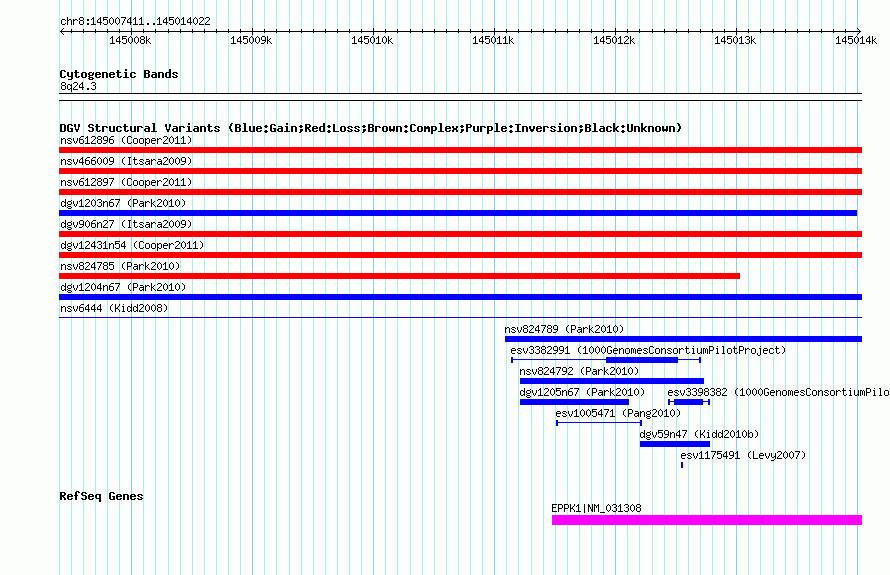
Task: Click the esv3382991 1000GenomesConsortiumPilotProject label
Action: (648, 350)
